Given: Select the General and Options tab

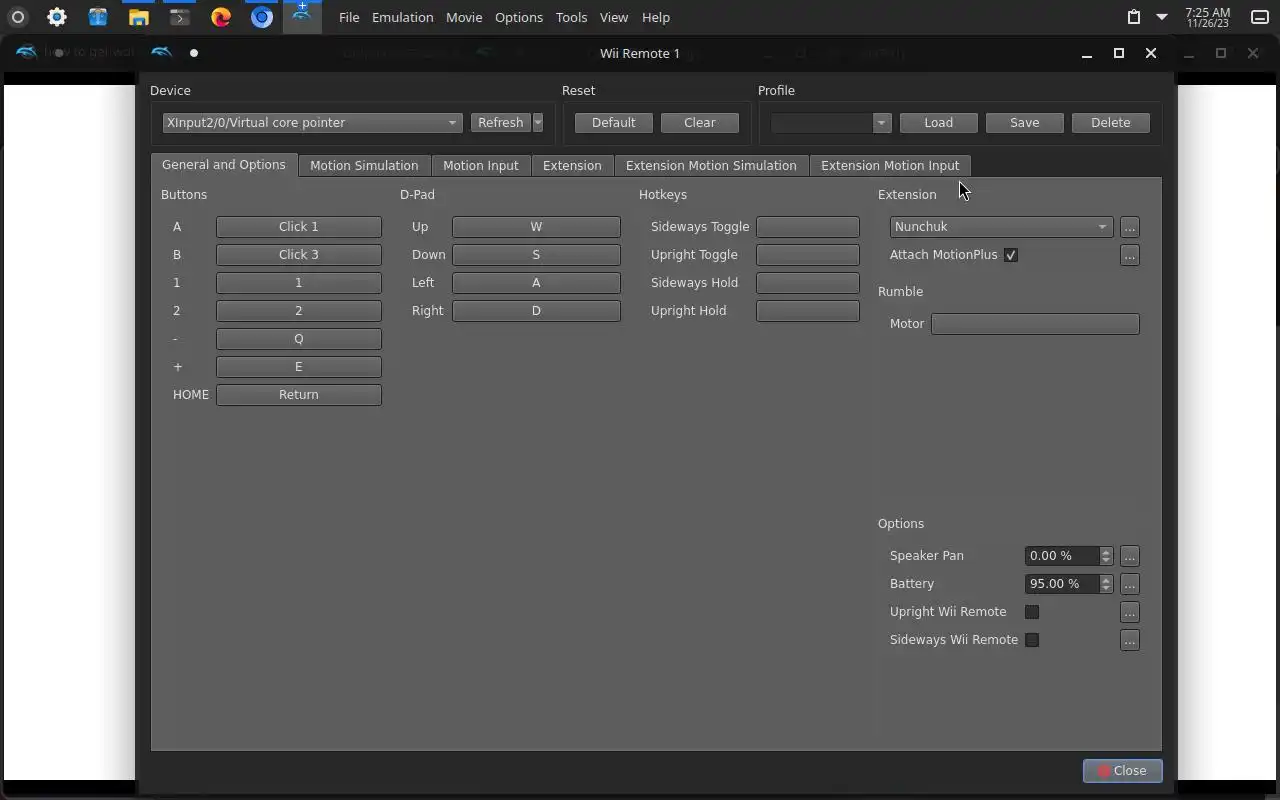Looking at the screenshot, I should [224, 165].
